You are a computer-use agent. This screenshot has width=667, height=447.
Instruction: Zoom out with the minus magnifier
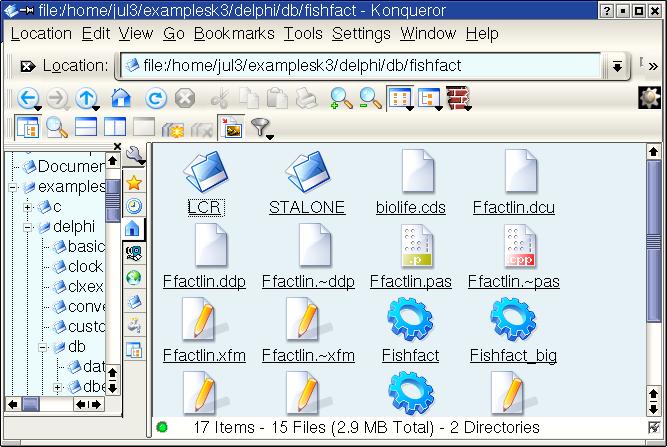click(x=370, y=98)
